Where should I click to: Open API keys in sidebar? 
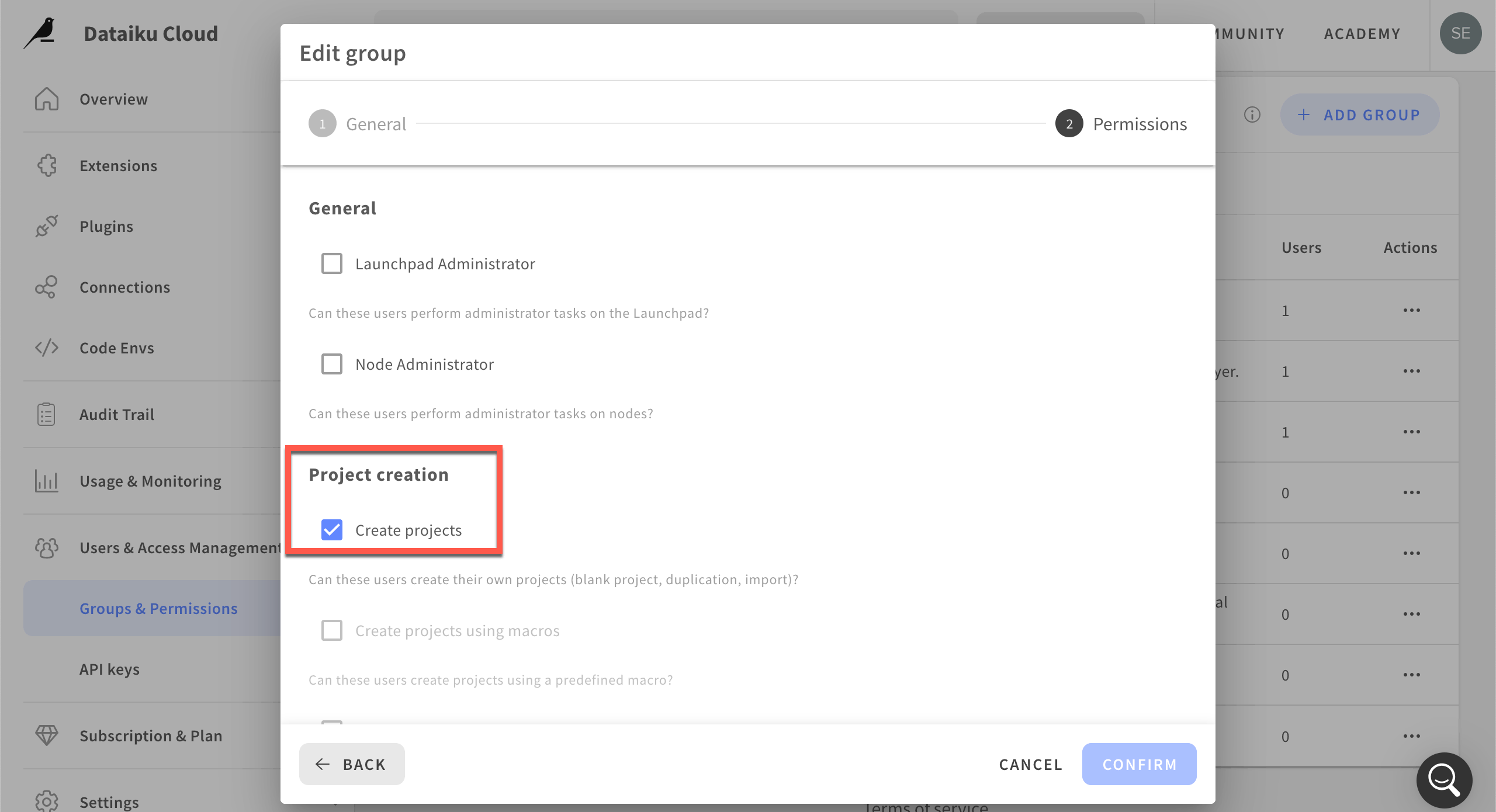tap(109, 669)
